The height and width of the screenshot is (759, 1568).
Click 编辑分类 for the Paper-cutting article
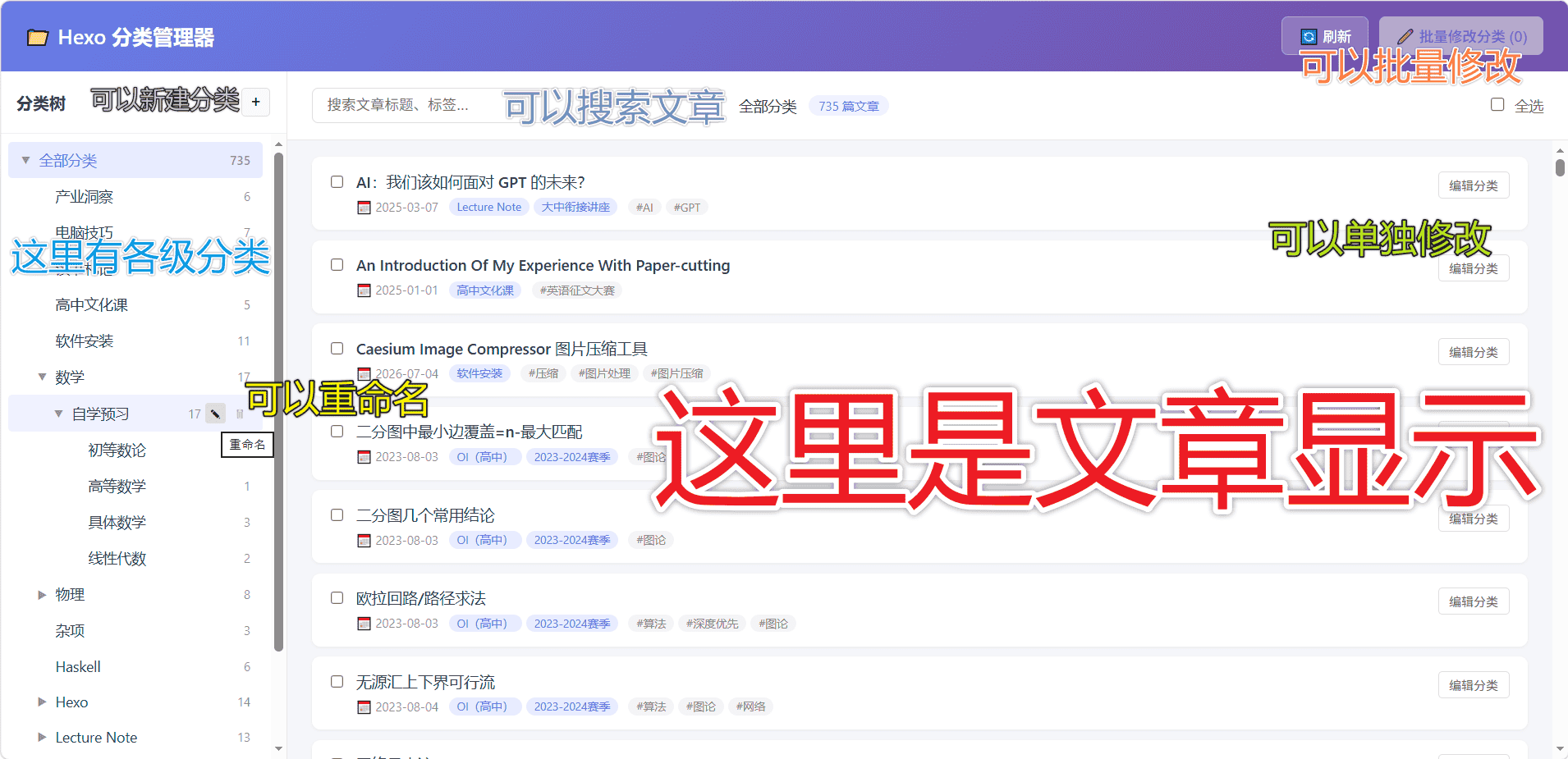click(1473, 268)
